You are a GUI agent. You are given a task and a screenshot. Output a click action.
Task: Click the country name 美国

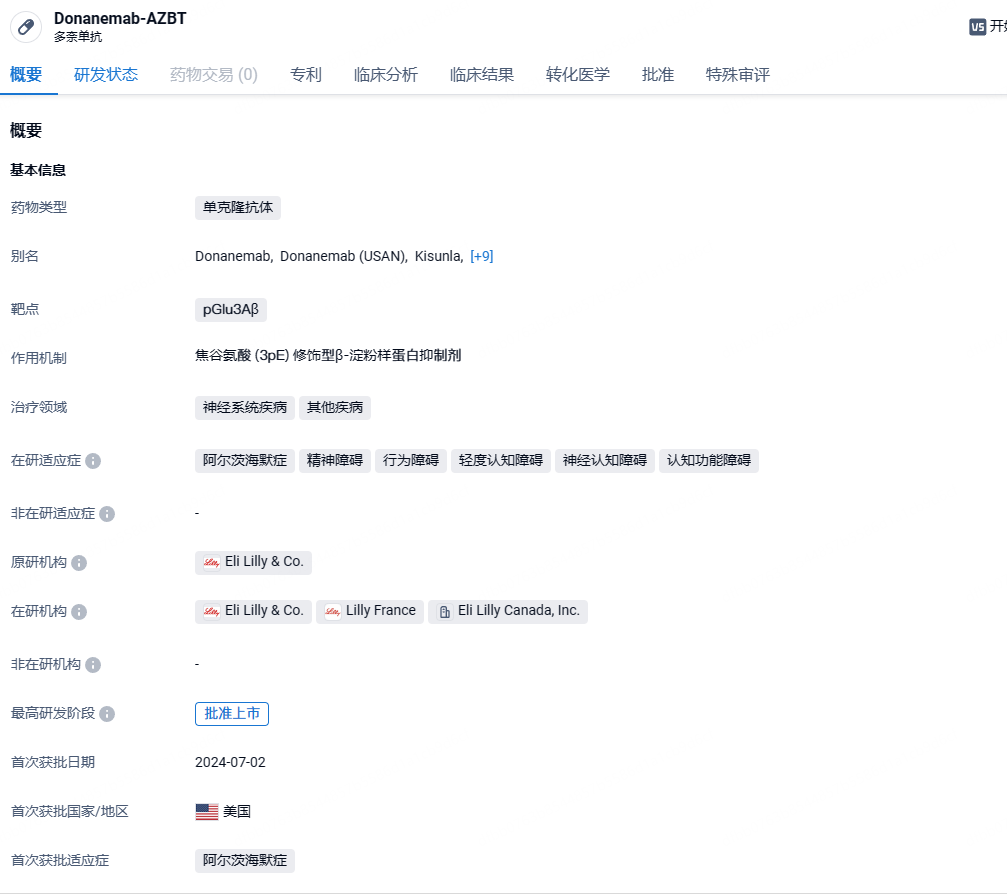point(236,812)
